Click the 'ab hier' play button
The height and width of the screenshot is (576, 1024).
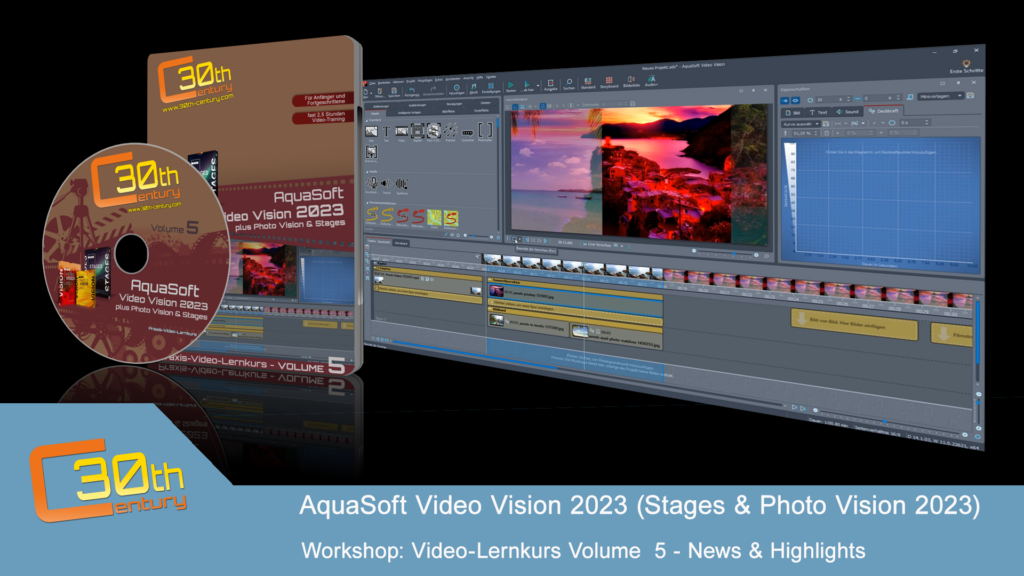point(528,86)
